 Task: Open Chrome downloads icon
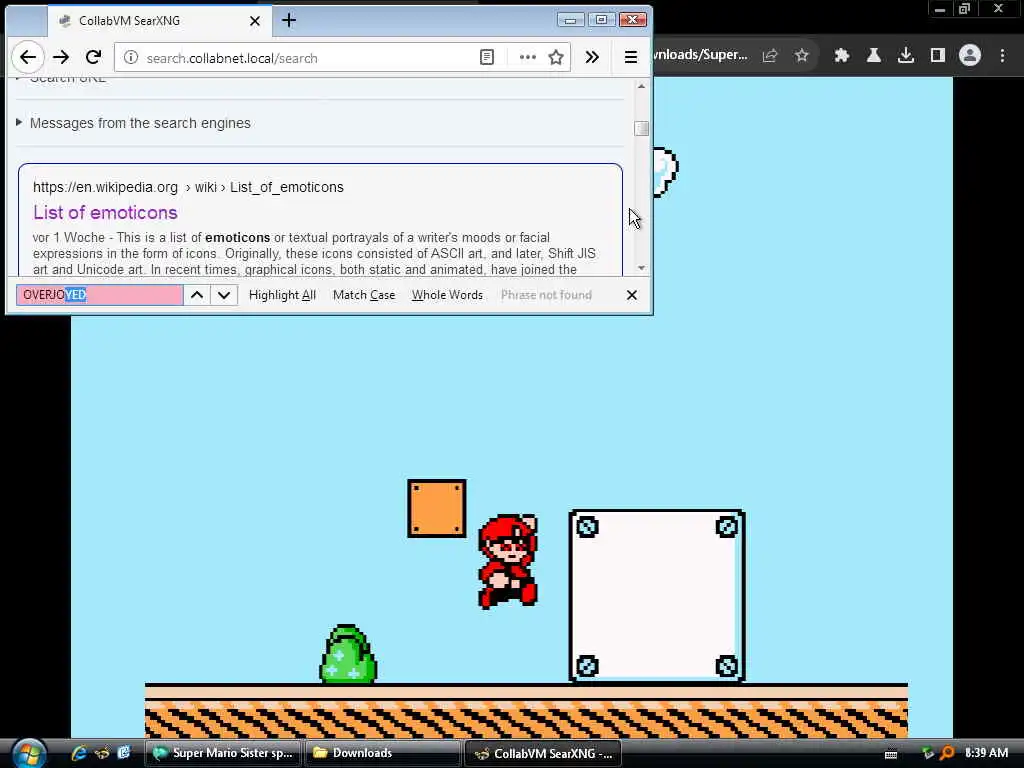click(x=905, y=56)
